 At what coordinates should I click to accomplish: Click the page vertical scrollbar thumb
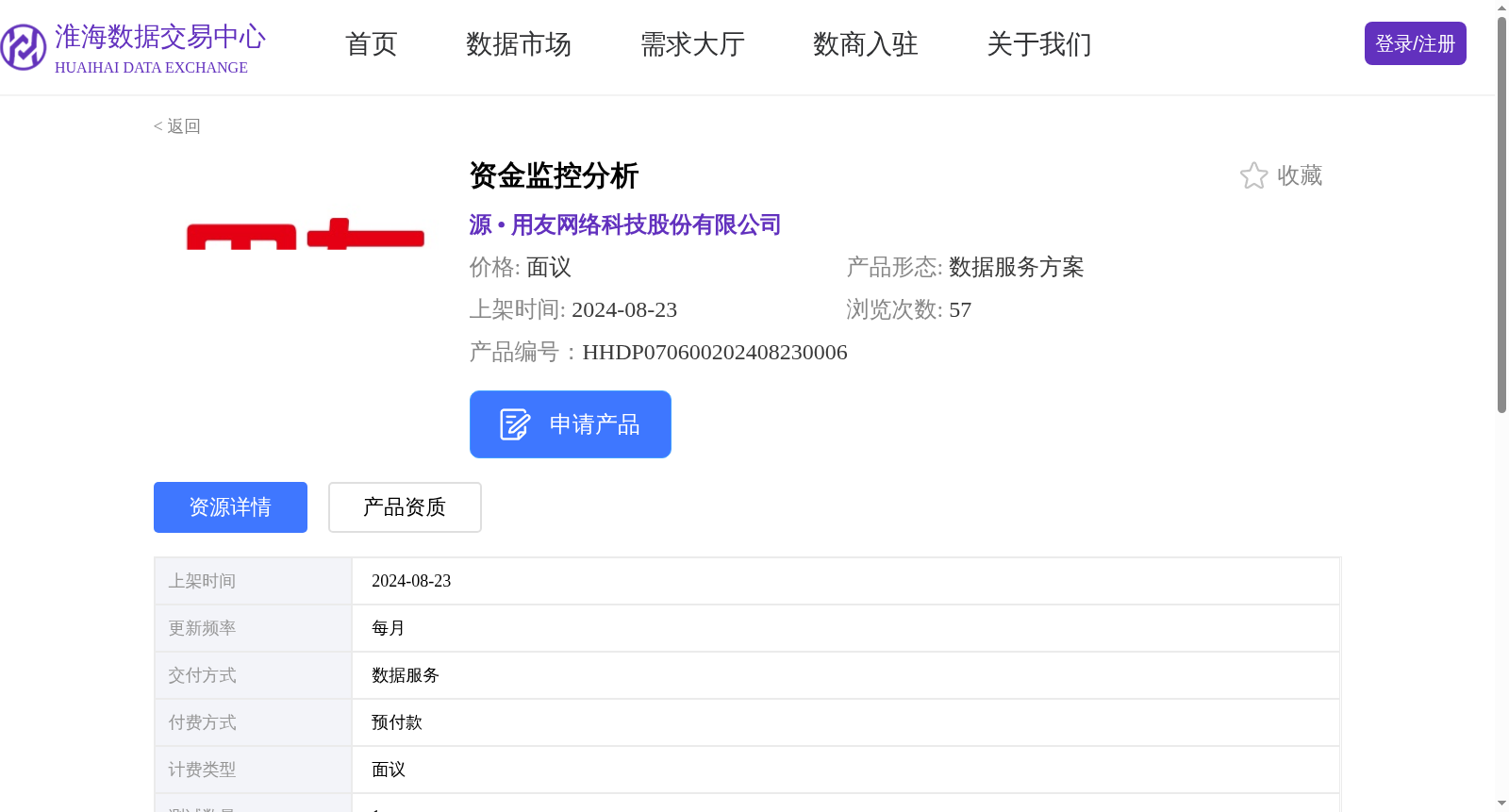pyautogui.click(x=1501, y=214)
